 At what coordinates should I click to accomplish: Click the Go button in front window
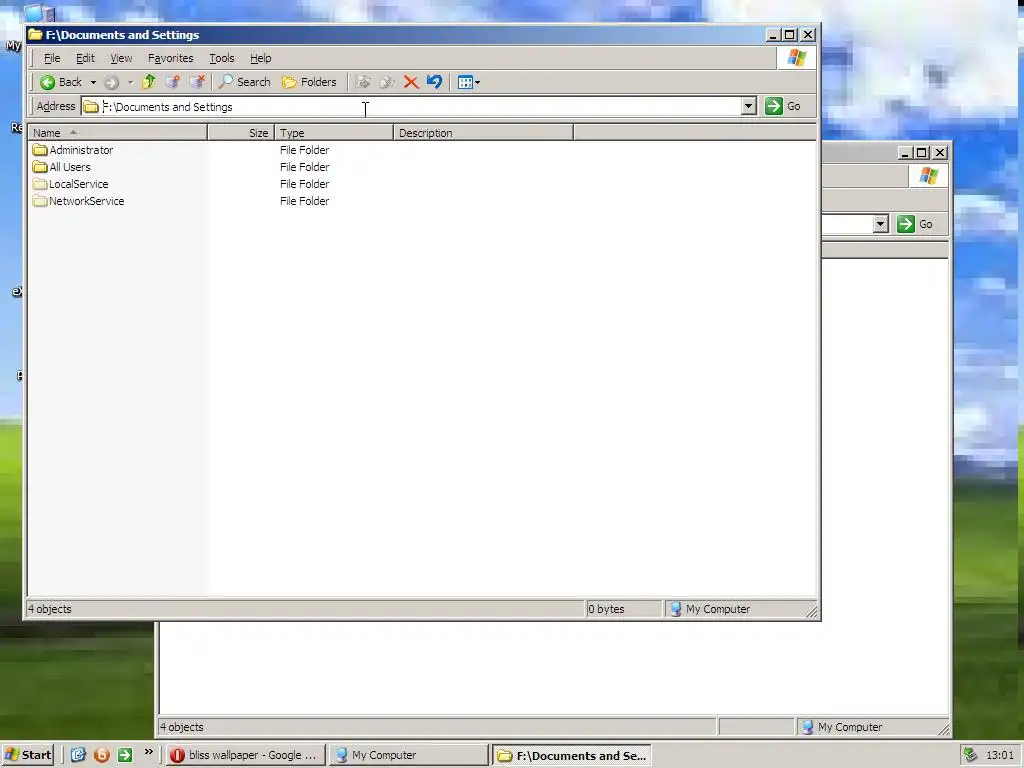[x=782, y=106]
